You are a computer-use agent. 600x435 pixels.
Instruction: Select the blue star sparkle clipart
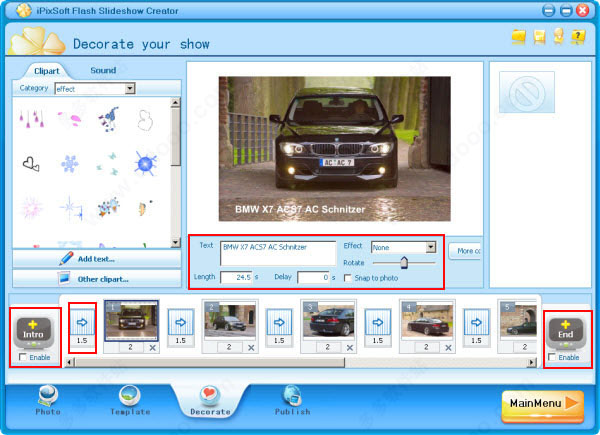[71, 208]
